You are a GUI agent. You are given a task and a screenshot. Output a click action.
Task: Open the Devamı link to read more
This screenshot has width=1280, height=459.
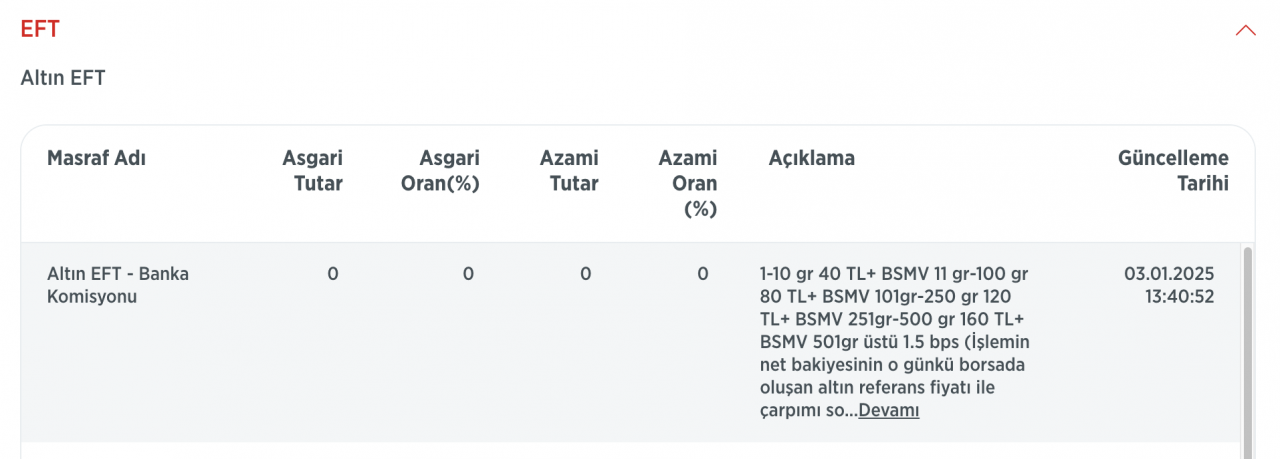pyautogui.click(x=889, y=411)
